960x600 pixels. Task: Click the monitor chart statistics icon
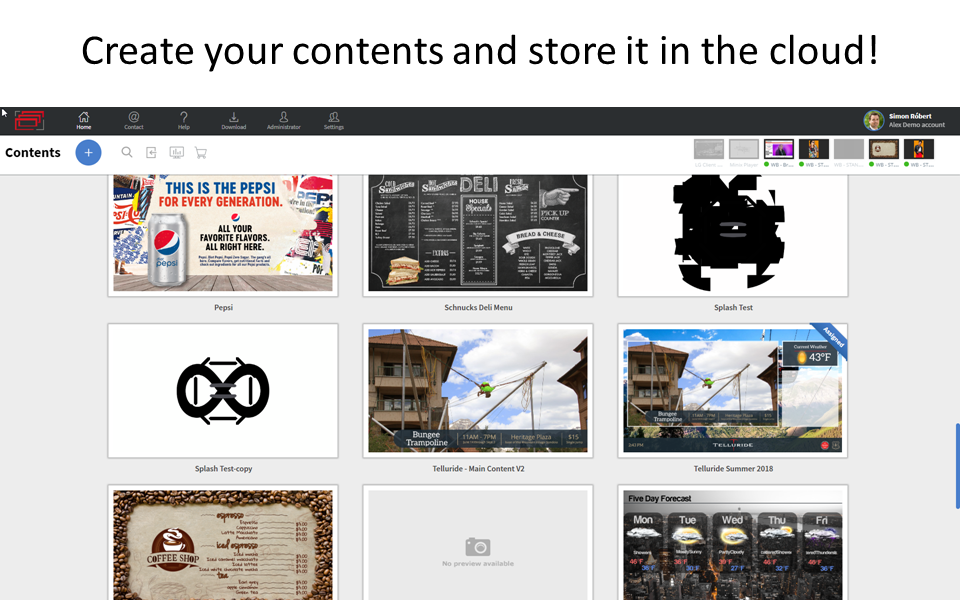pyautogui.click(x=176, y=152)
